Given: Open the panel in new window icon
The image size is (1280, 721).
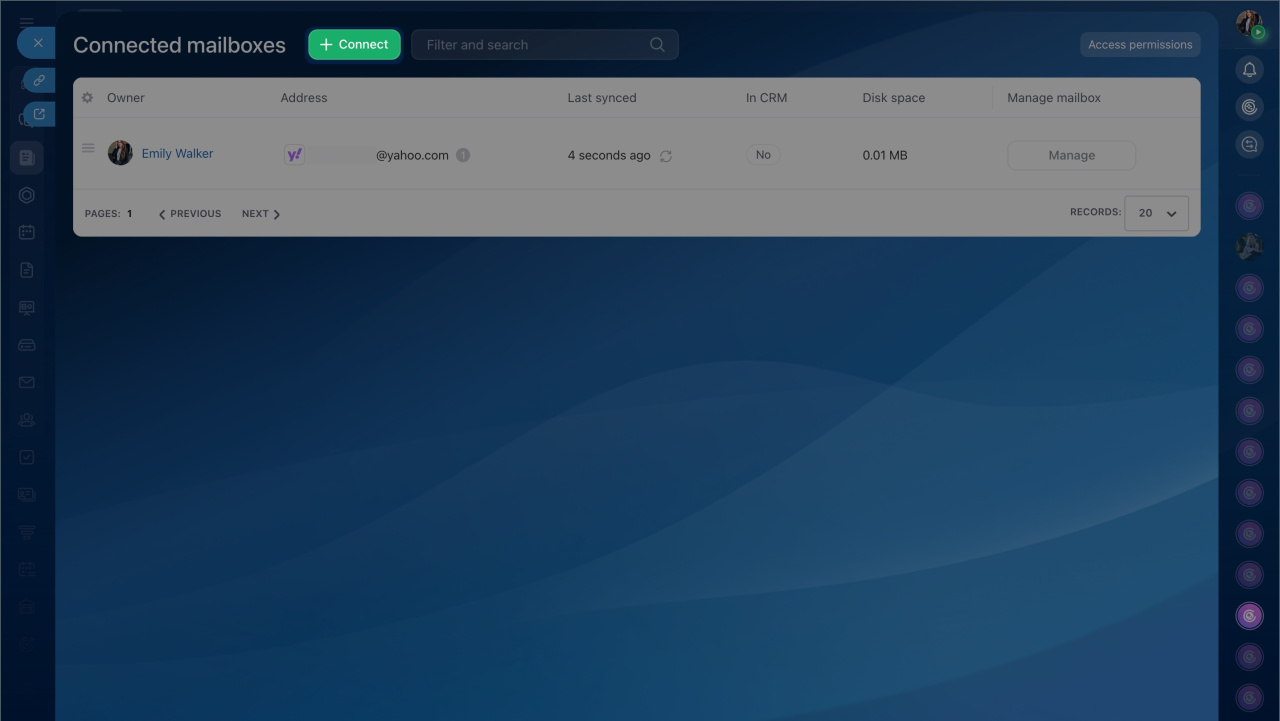Looking at the screenshot, I should click(40, 114).
